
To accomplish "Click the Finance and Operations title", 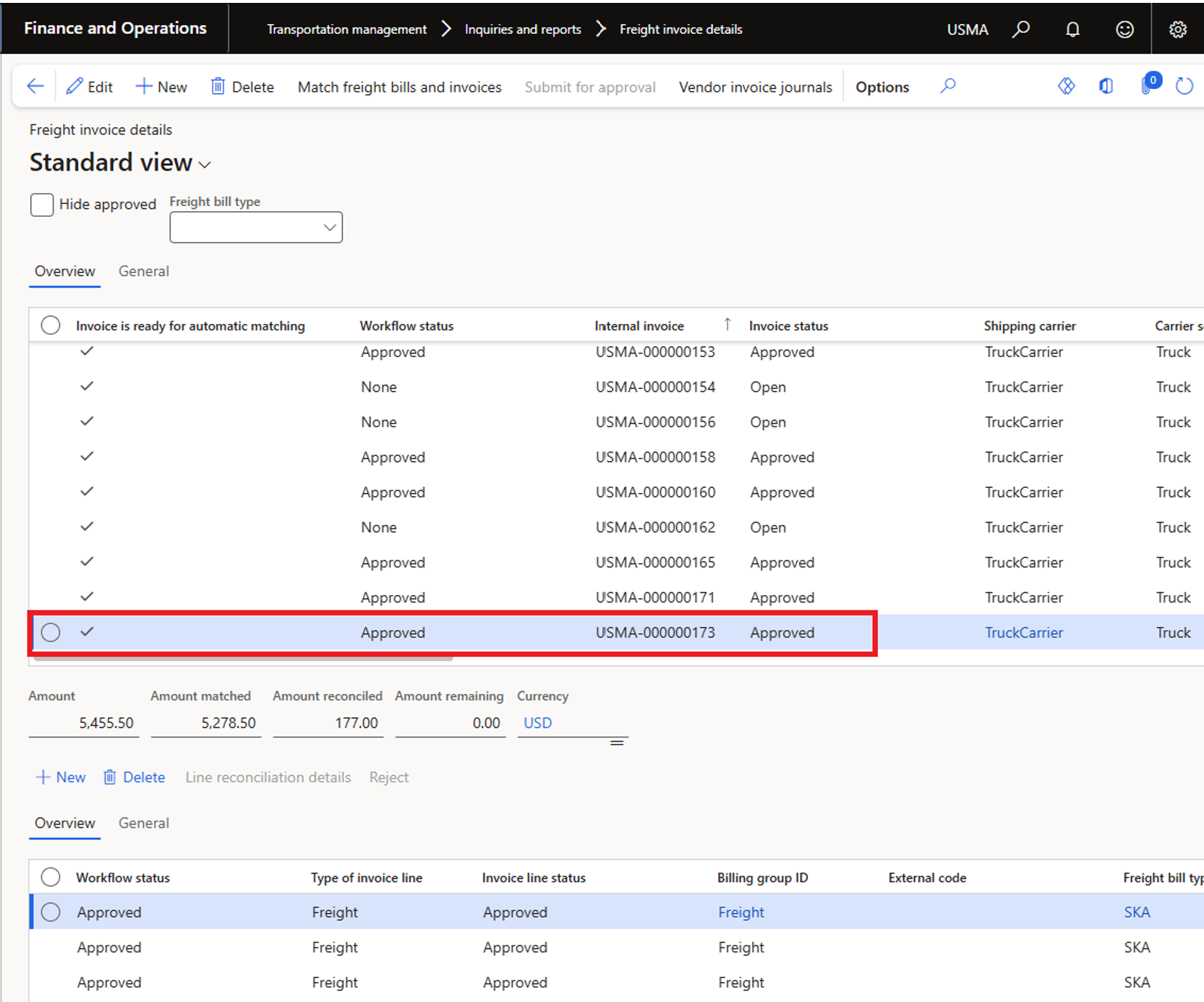I will (x=115, y=28).
